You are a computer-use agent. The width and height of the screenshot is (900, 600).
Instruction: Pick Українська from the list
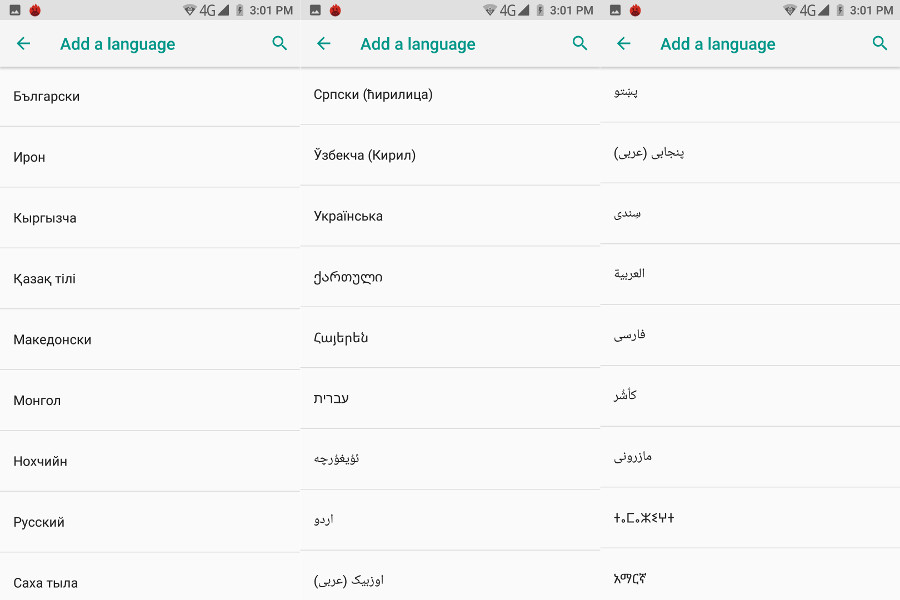(x=450, y=216)
